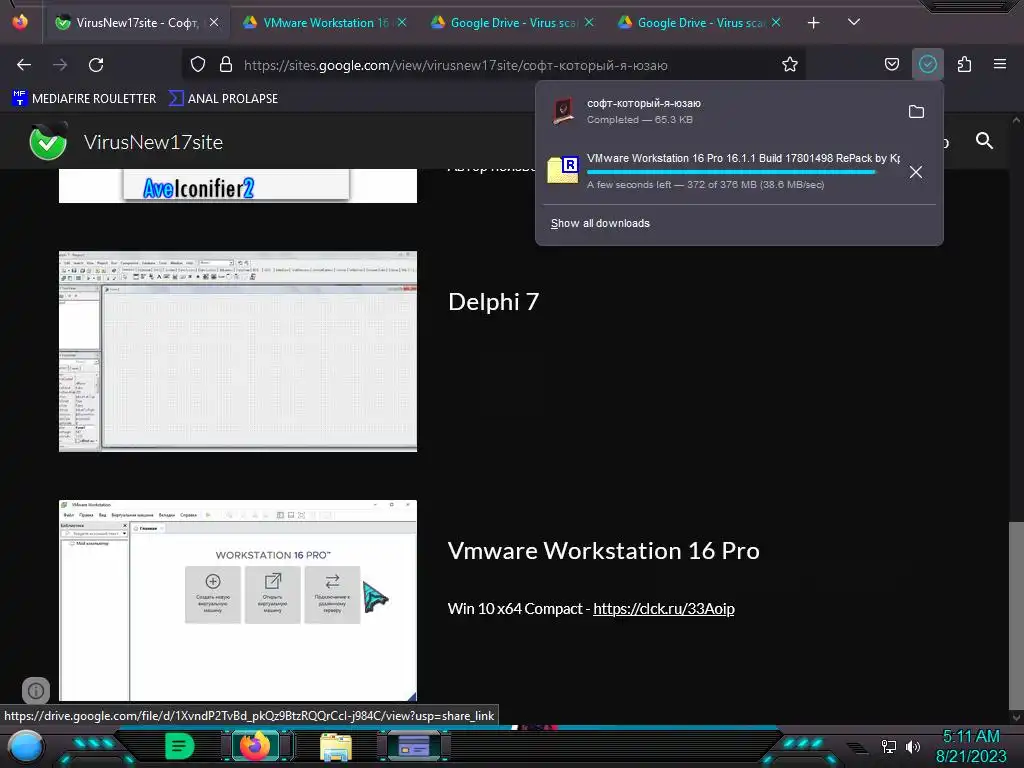Go back to the previous page

pos(24,65)
